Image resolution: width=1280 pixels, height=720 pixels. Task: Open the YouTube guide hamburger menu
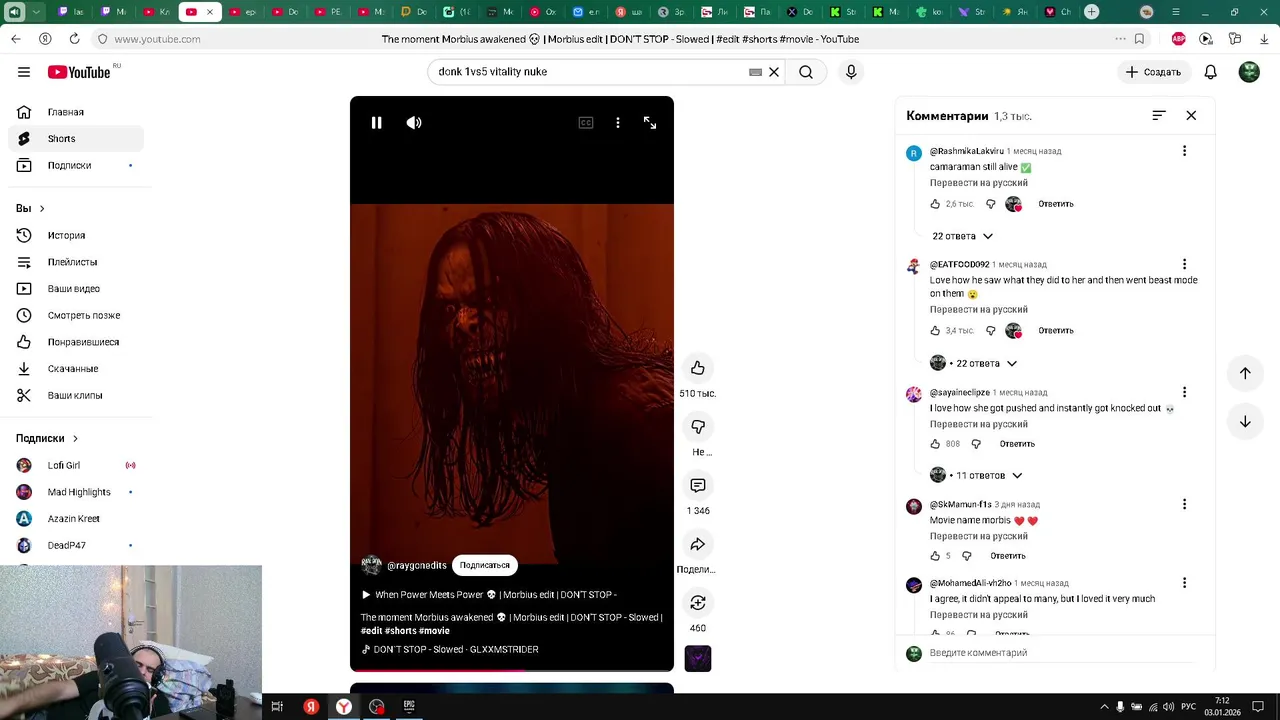[x=24, y=72]
